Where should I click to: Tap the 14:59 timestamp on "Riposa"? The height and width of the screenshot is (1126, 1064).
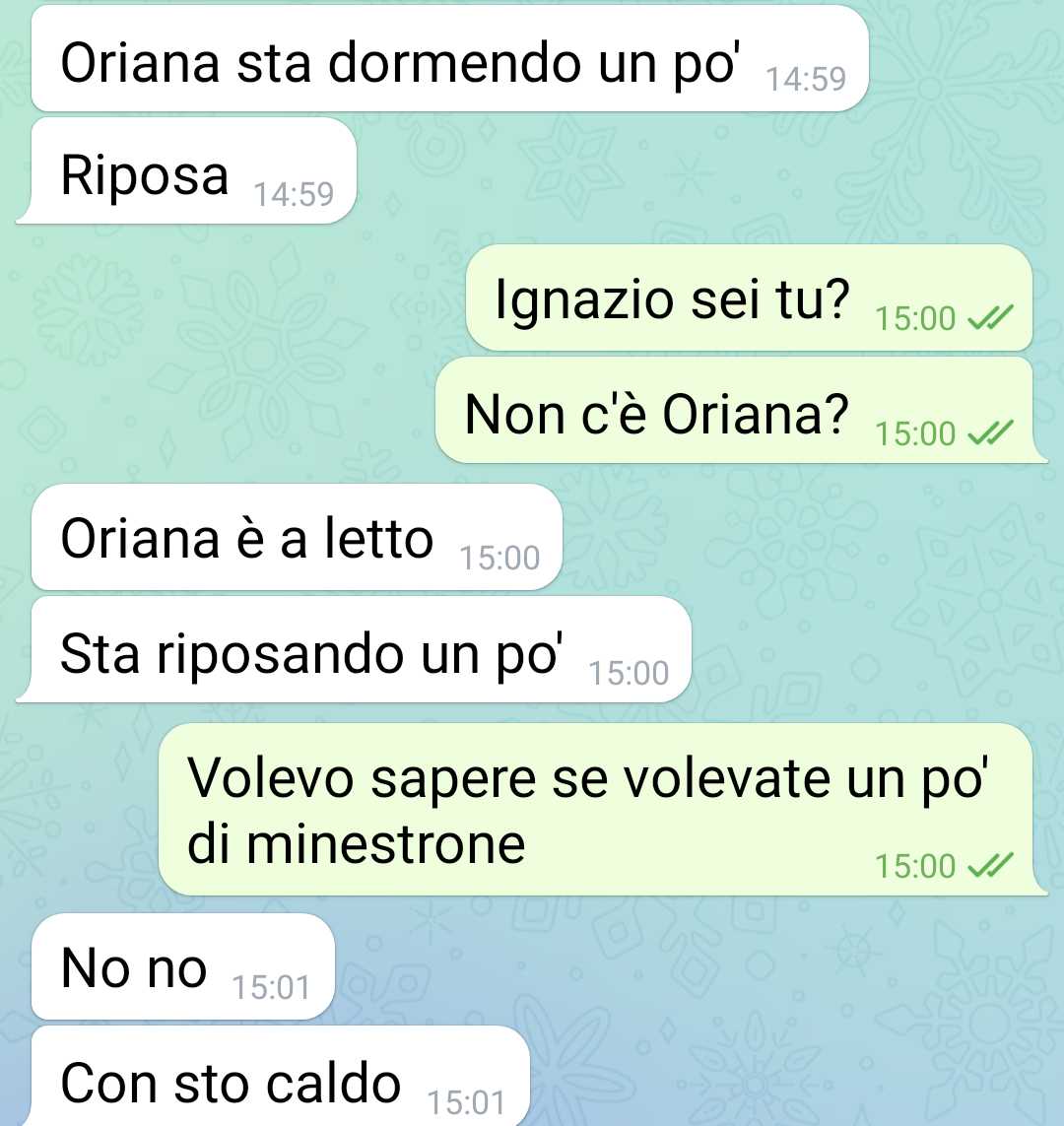(294, 194)
